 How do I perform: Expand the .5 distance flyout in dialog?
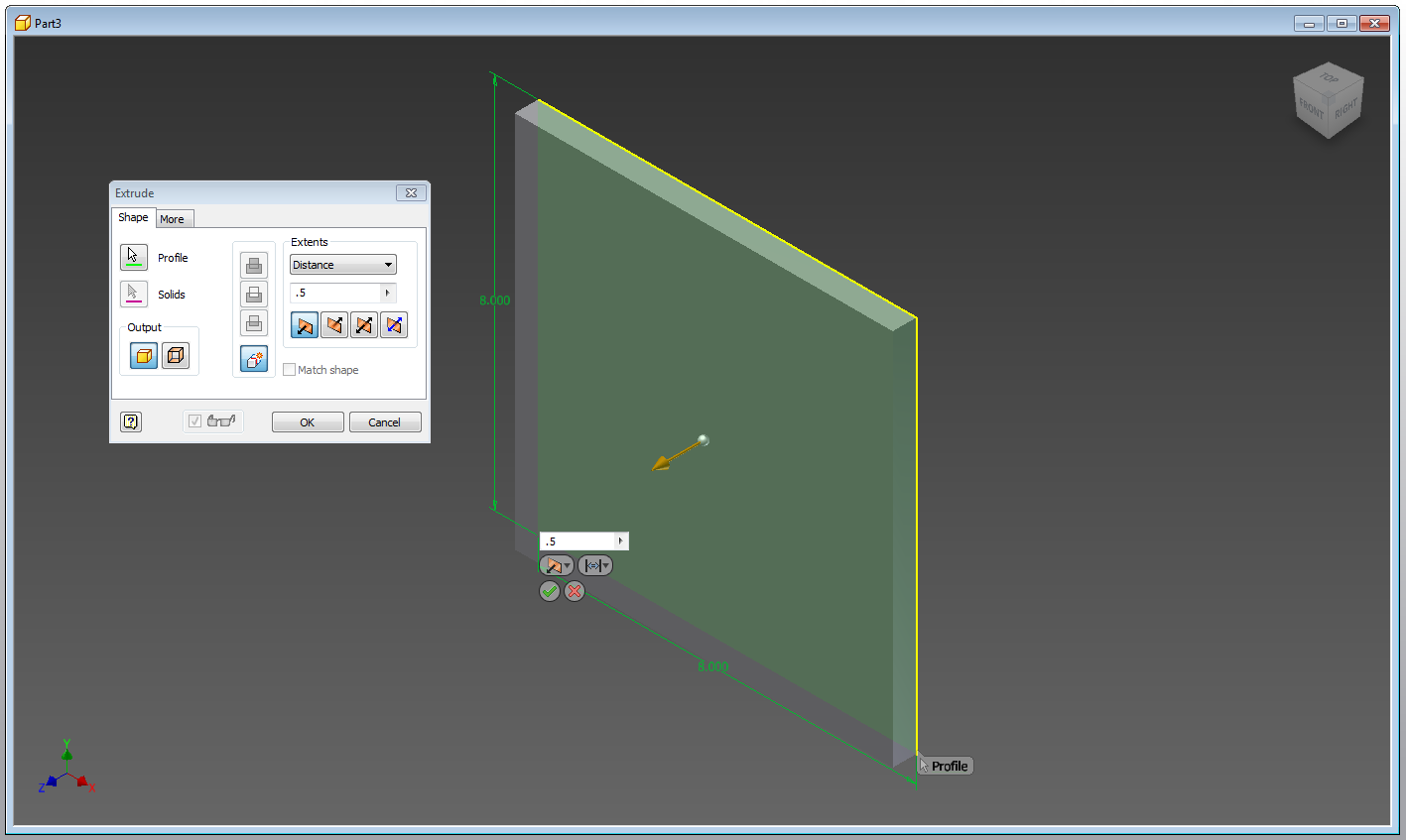(388, 293)
